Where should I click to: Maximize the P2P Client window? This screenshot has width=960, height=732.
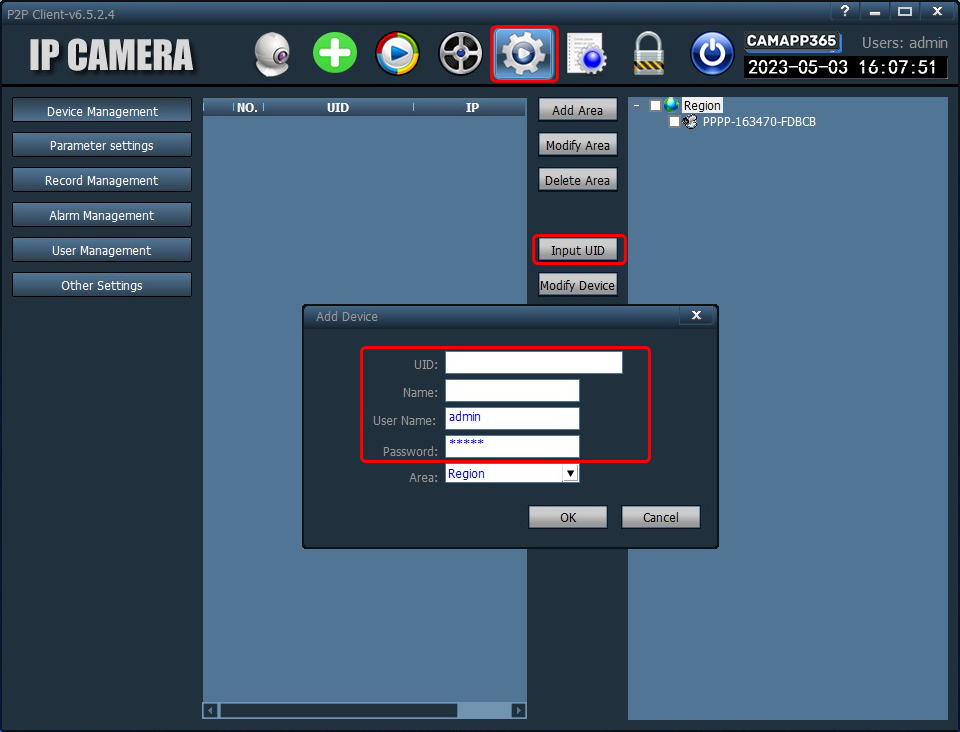click(x=905, y=11)
